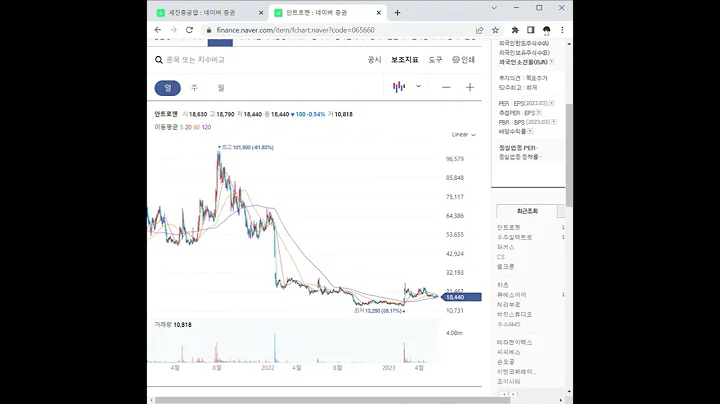The height and width of the screenshot is (404, 720).
Task: Click the browser forward arrow
Action: click(174, 30)
